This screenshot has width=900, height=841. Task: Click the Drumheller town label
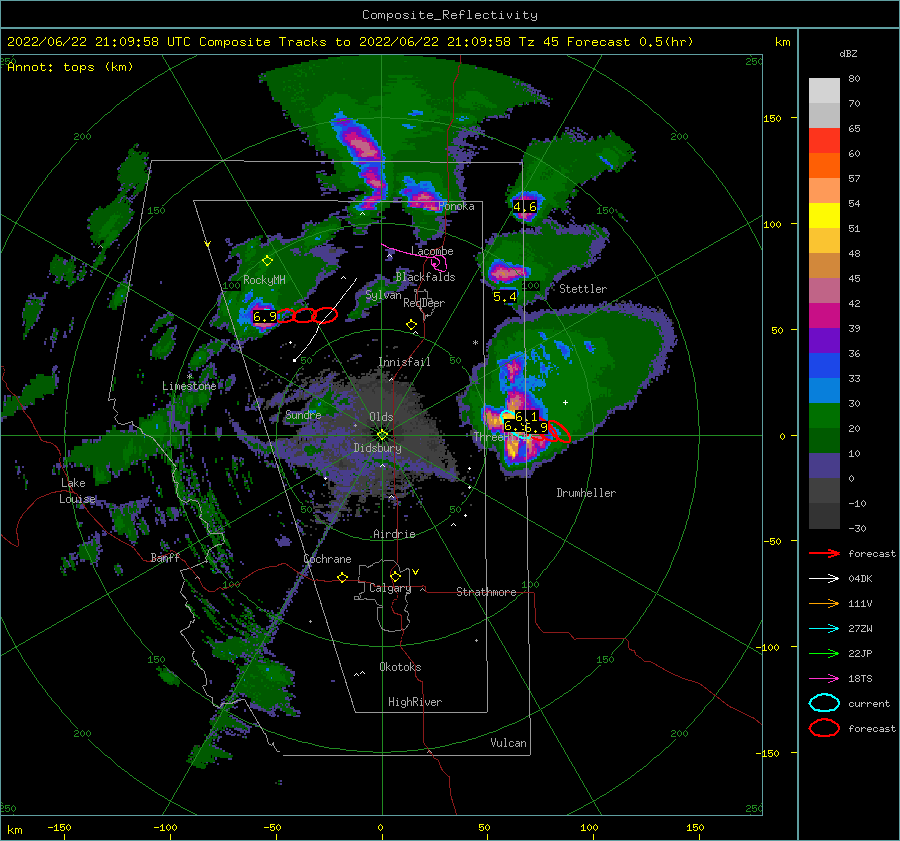click(x=586, y=493)
